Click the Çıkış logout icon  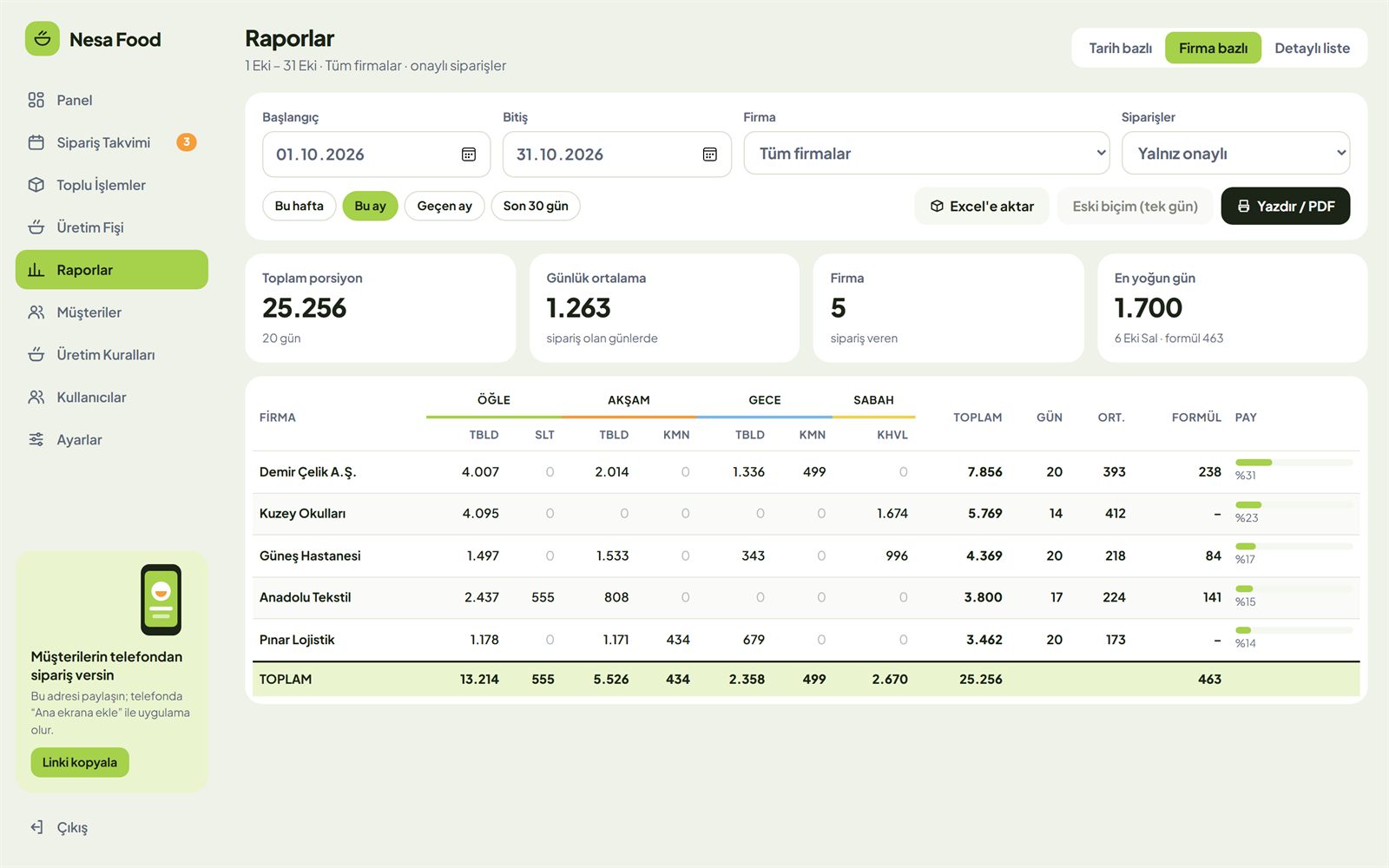click(36, 827)
